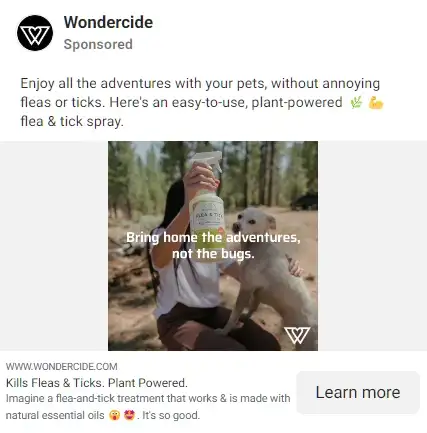Click the surprised face emoji in description

tap(114, 415)
